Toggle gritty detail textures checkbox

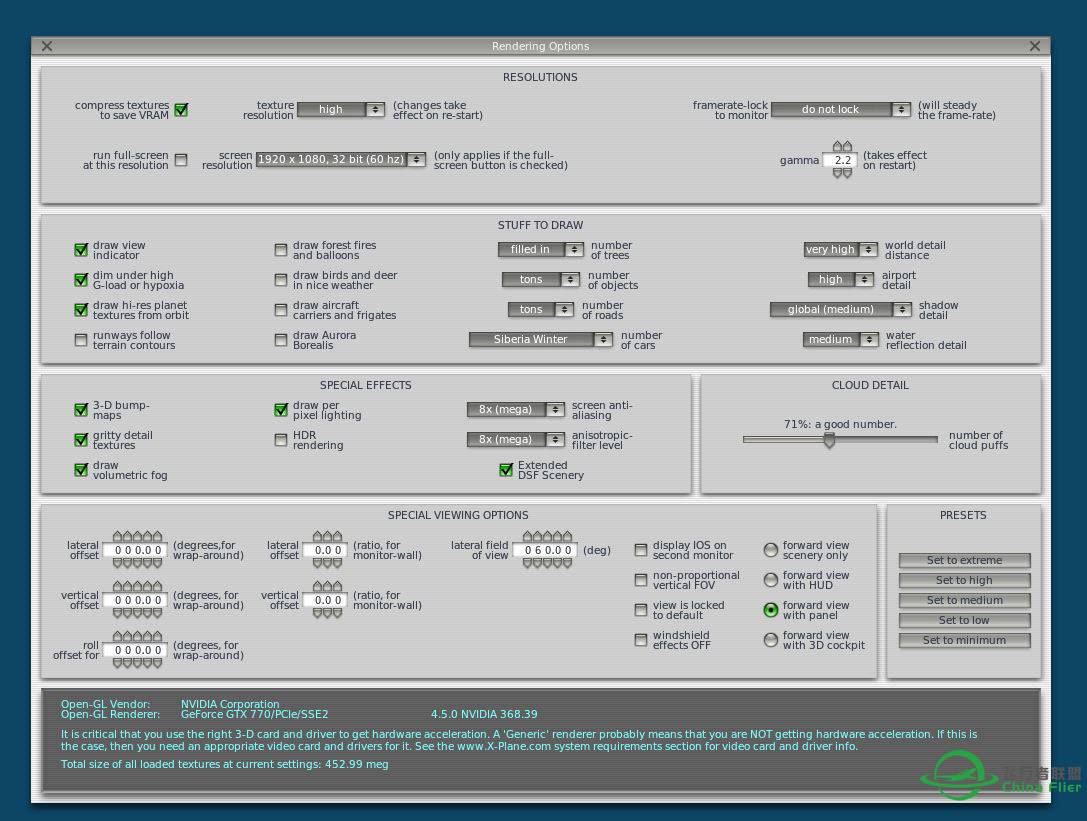pyautogui.click(x=81, y=440)
